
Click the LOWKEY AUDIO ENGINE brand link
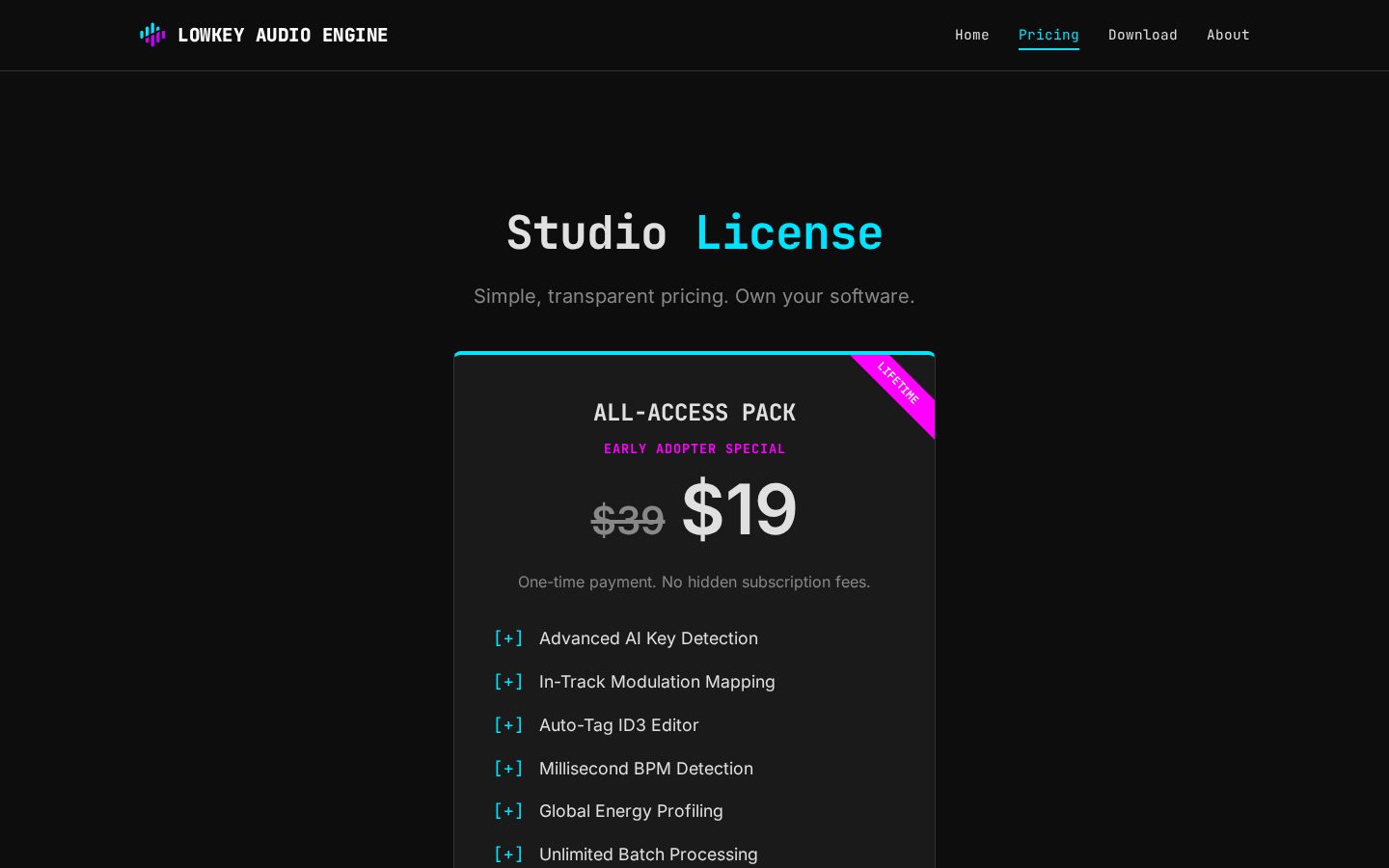click(x=263, y=35)
